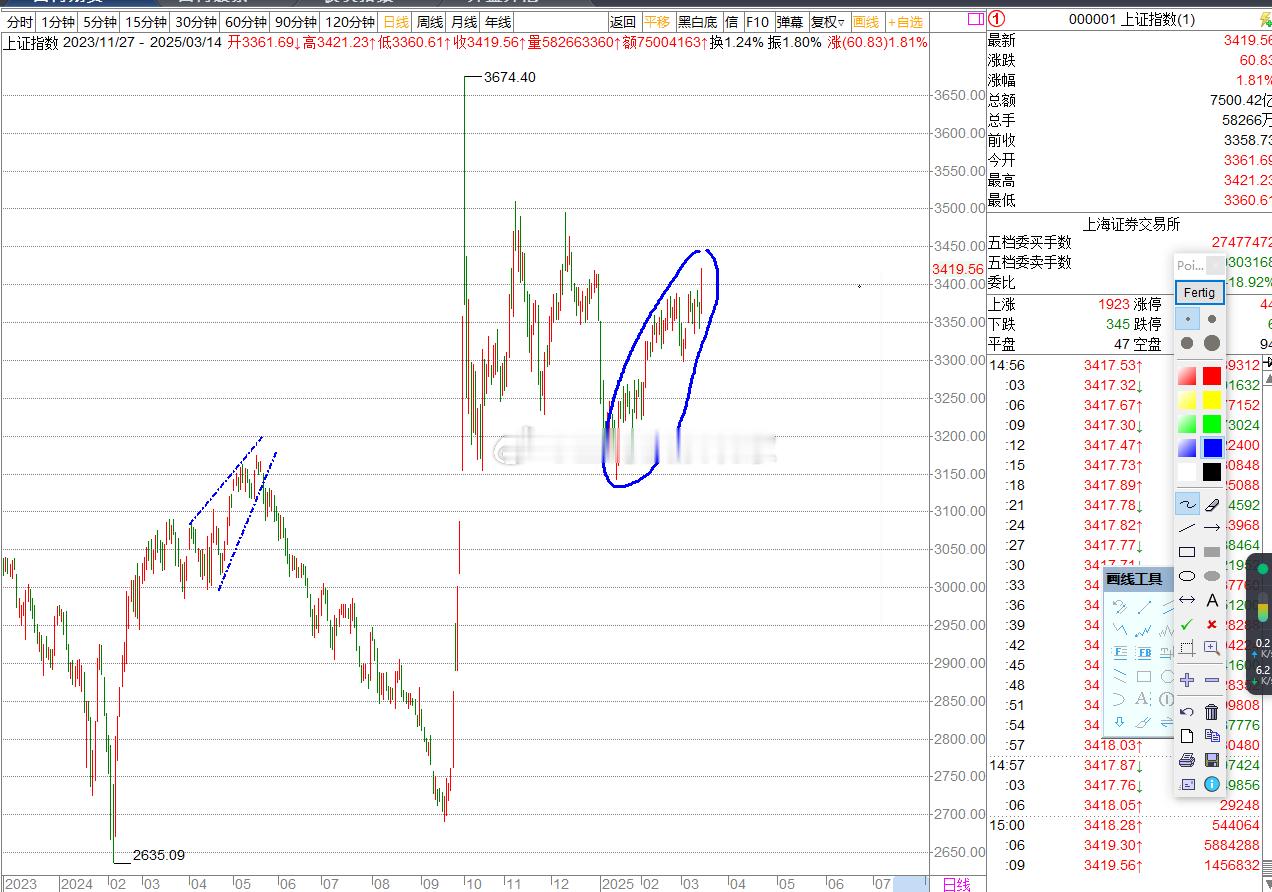The width and height of the screenshot is (1272, 892).
Task: Toggle the 黑白底 background theme
Action: coord(697,22)
